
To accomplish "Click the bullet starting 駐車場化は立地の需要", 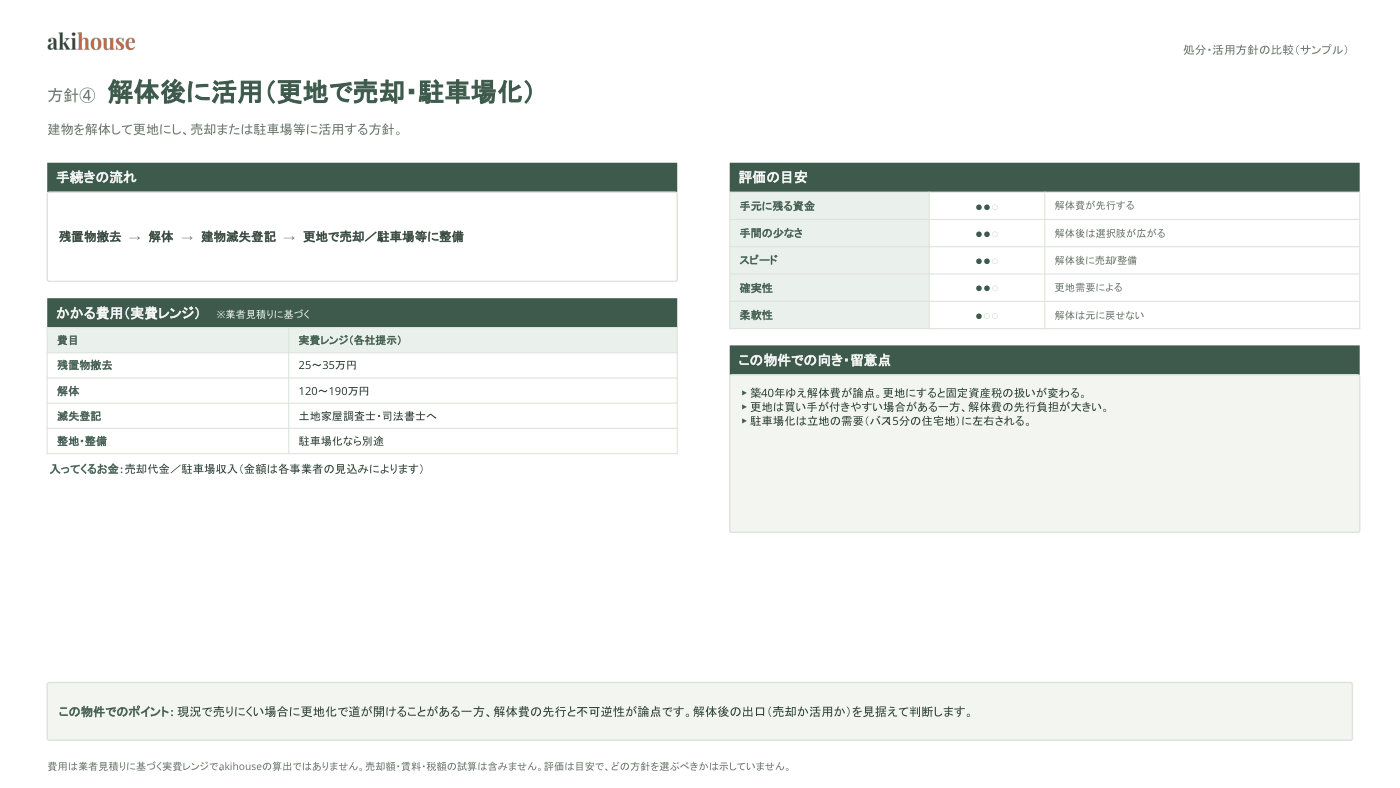I will (886, 421).
